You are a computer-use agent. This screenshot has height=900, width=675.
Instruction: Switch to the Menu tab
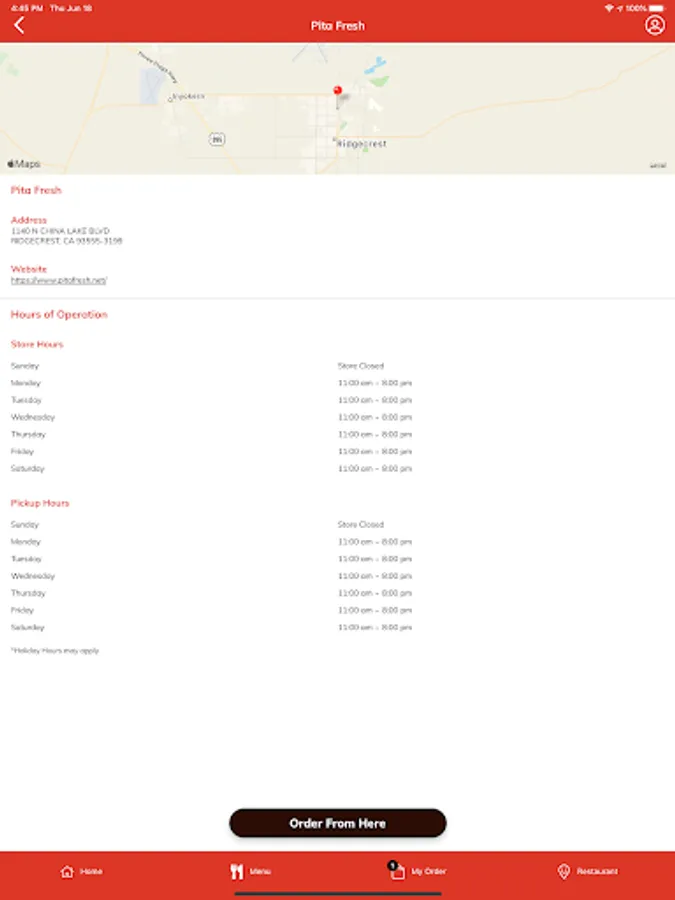point(250,871)
